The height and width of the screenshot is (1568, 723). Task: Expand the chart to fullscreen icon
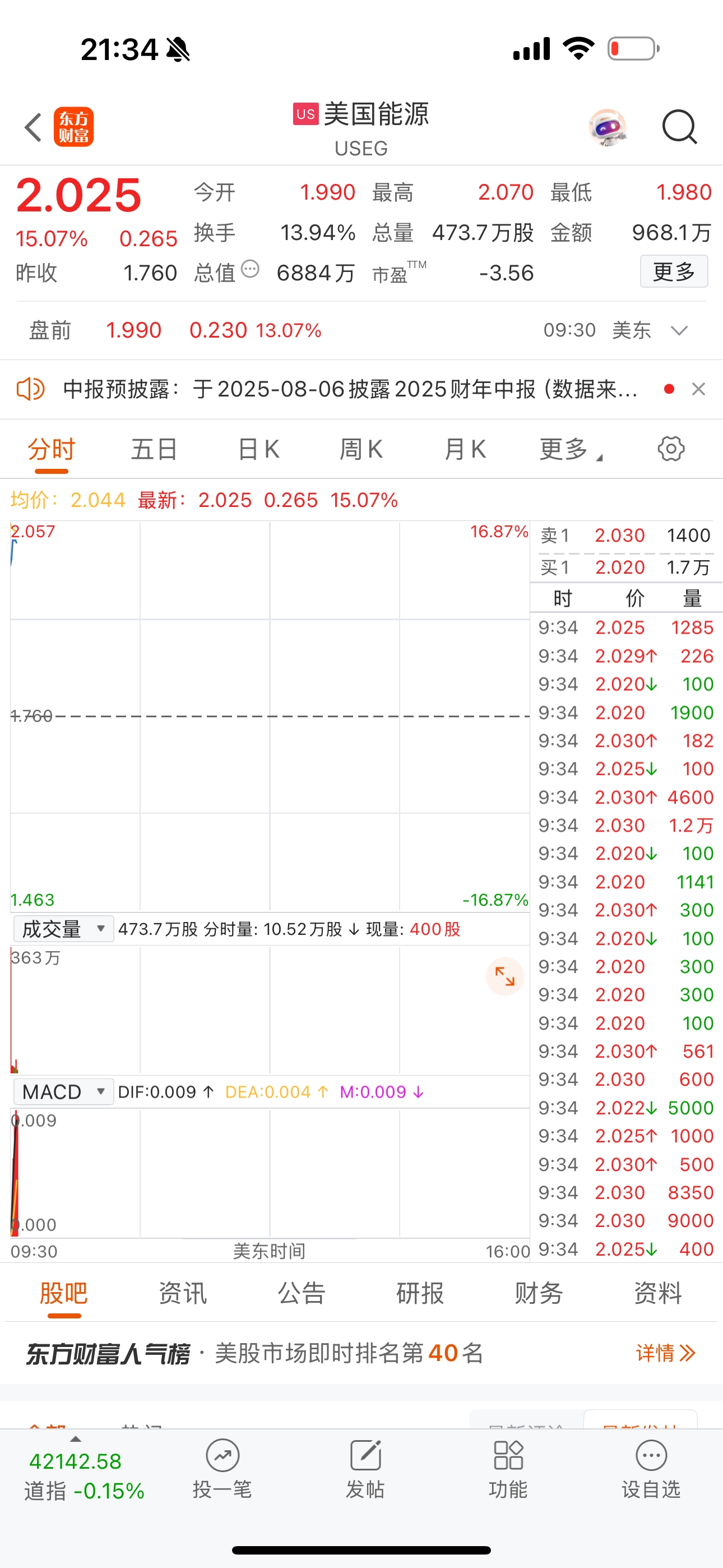504,976
